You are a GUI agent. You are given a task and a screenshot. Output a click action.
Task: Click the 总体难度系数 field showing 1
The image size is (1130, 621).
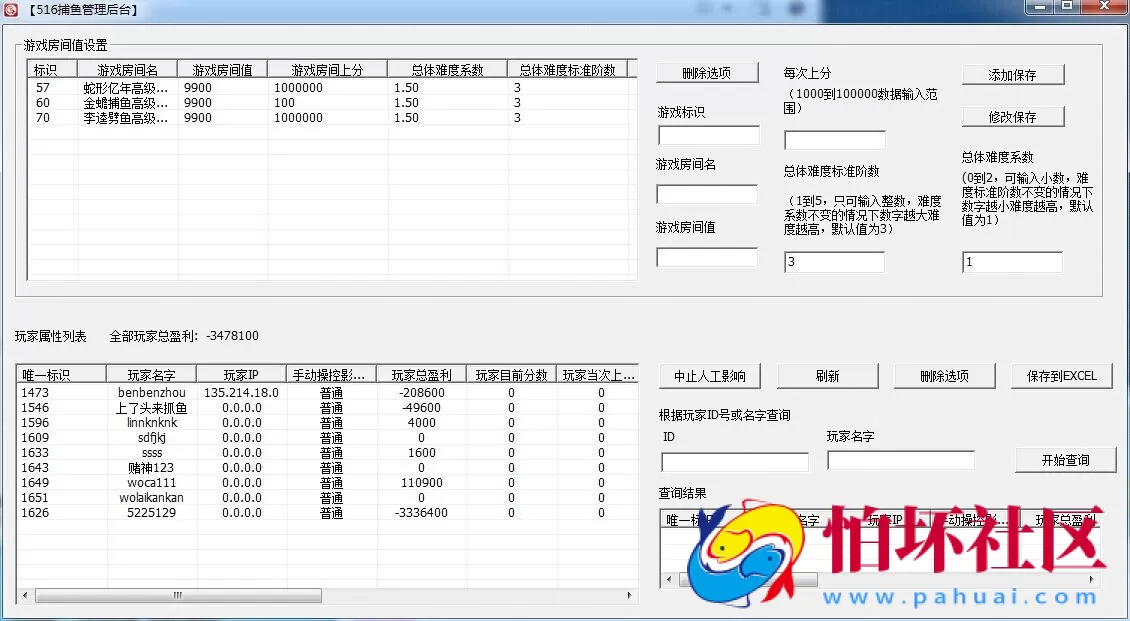1012,261
